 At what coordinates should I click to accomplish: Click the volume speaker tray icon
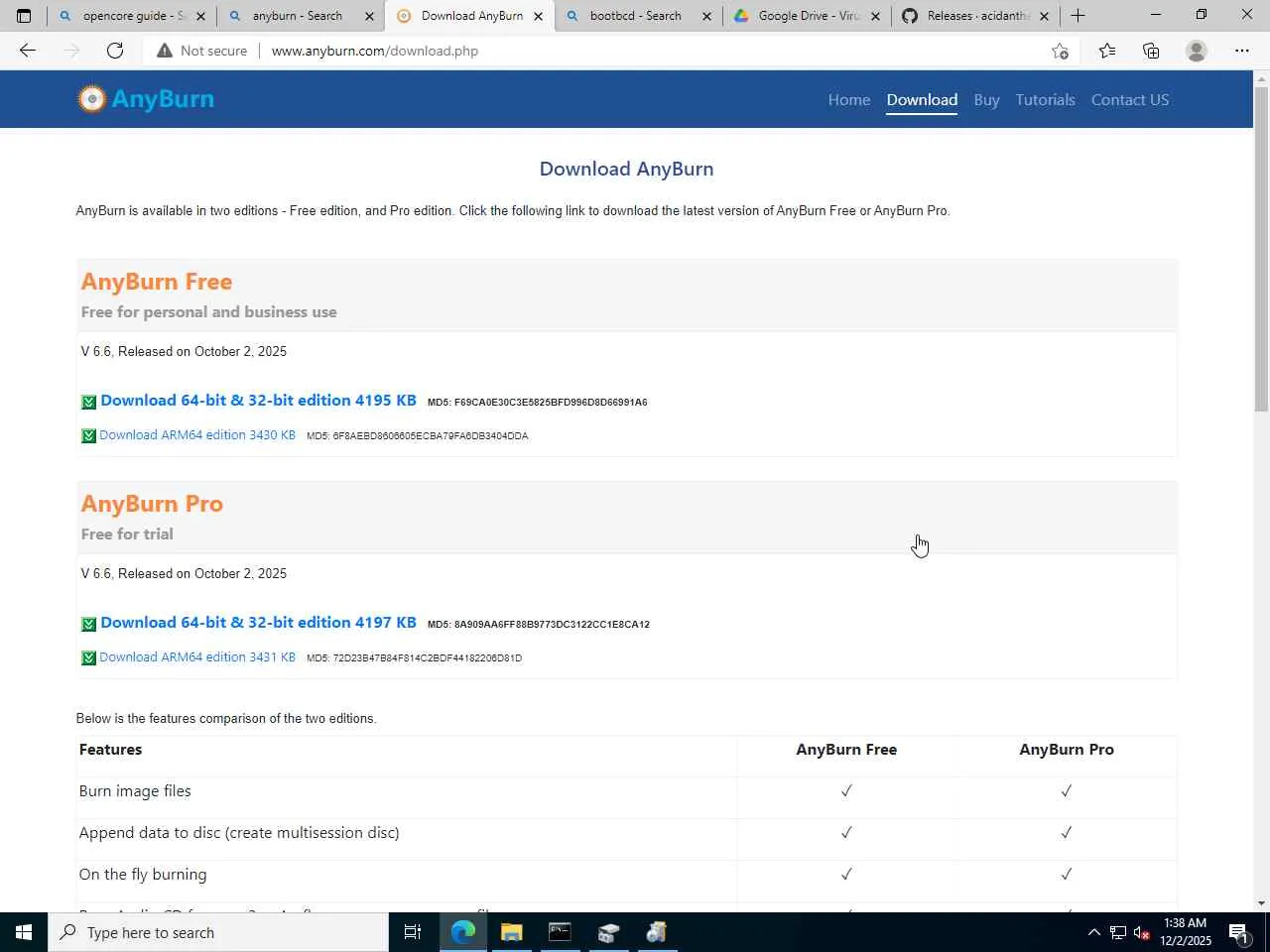(1142, 932)
